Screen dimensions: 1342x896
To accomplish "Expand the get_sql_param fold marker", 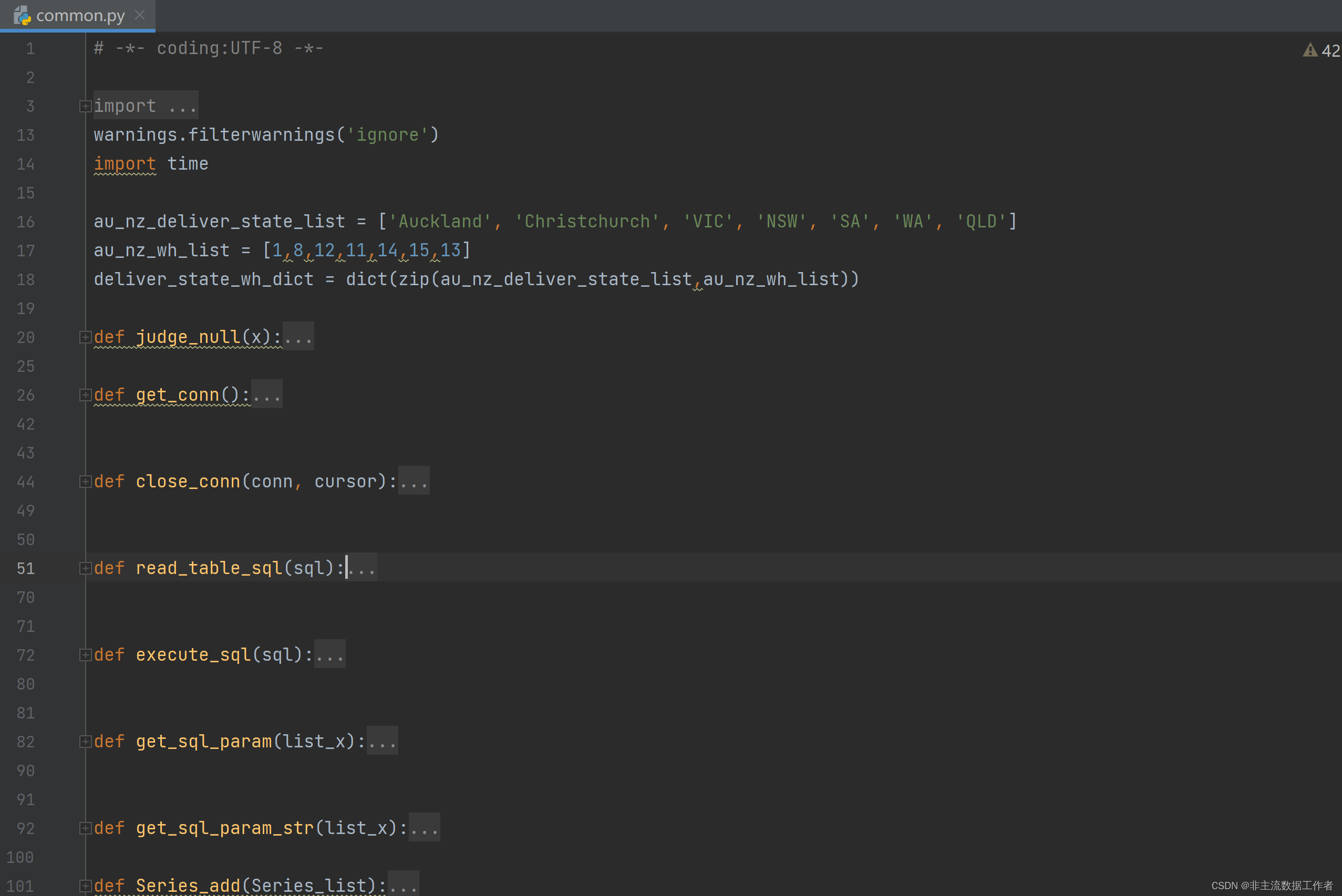I will tap(85, 742).
